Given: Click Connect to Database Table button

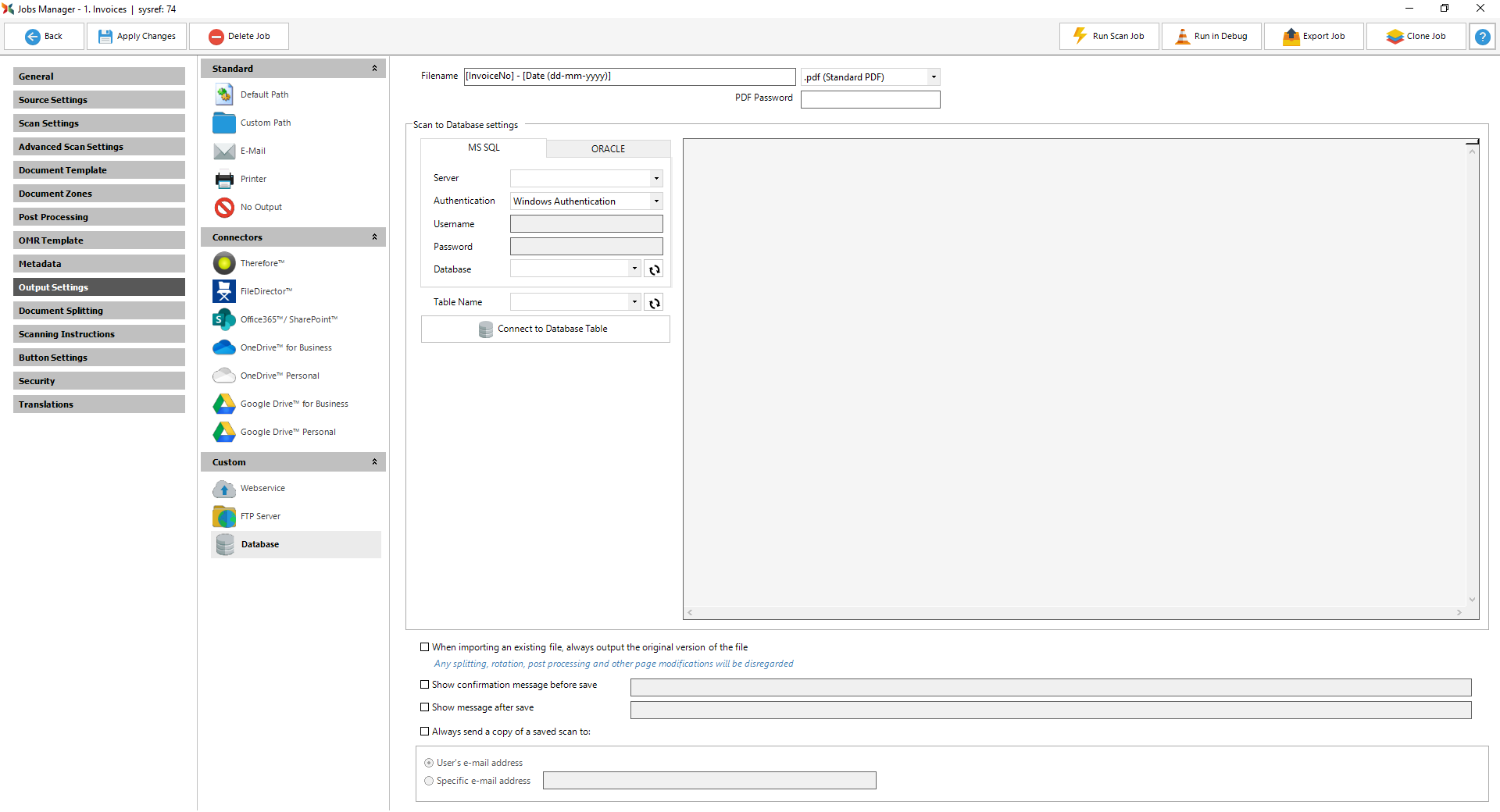Looking at the screenshot, I should click(x=545, y=329).
